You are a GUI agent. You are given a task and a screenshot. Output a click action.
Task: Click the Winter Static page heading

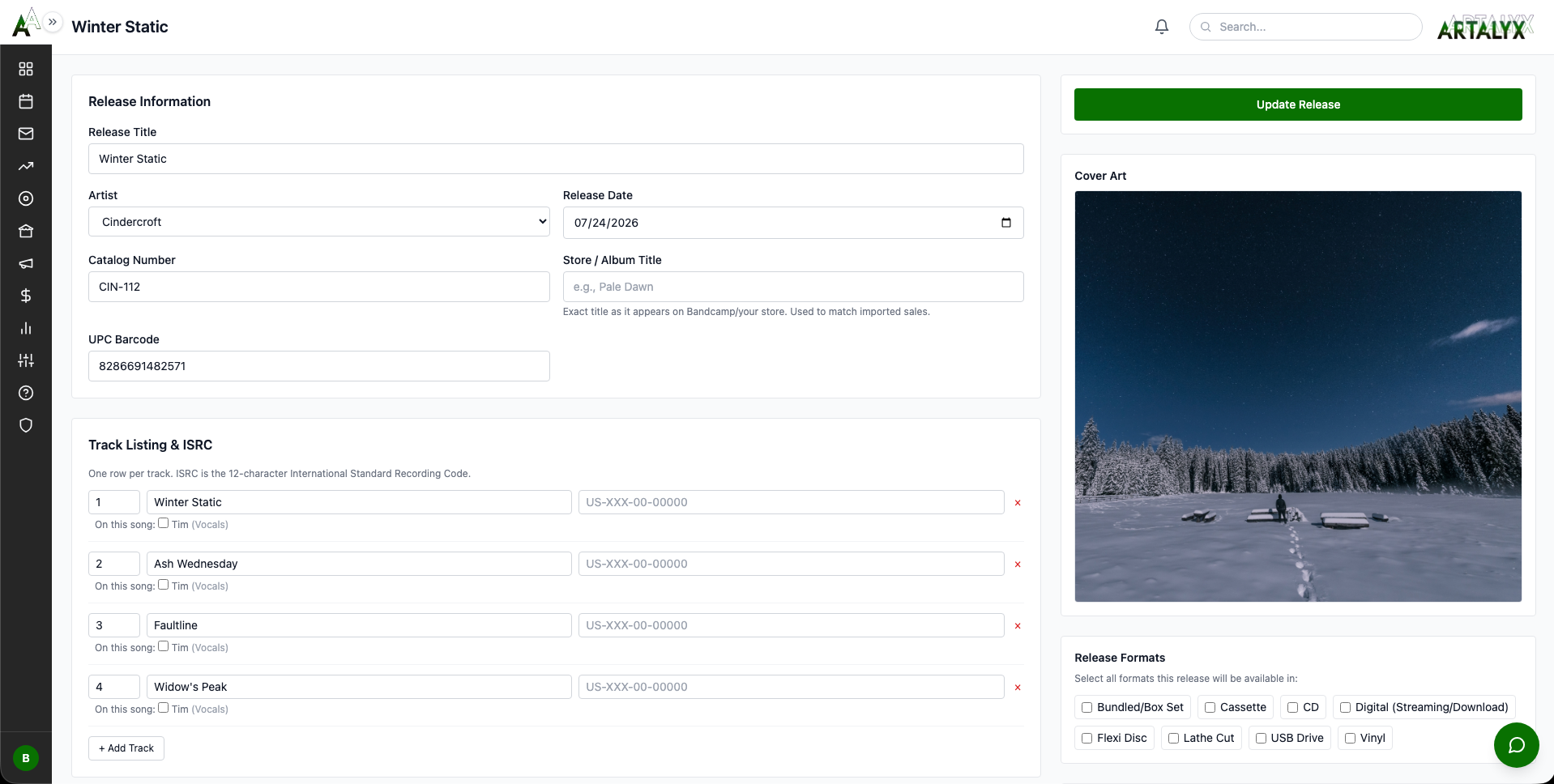coord(120,27)
